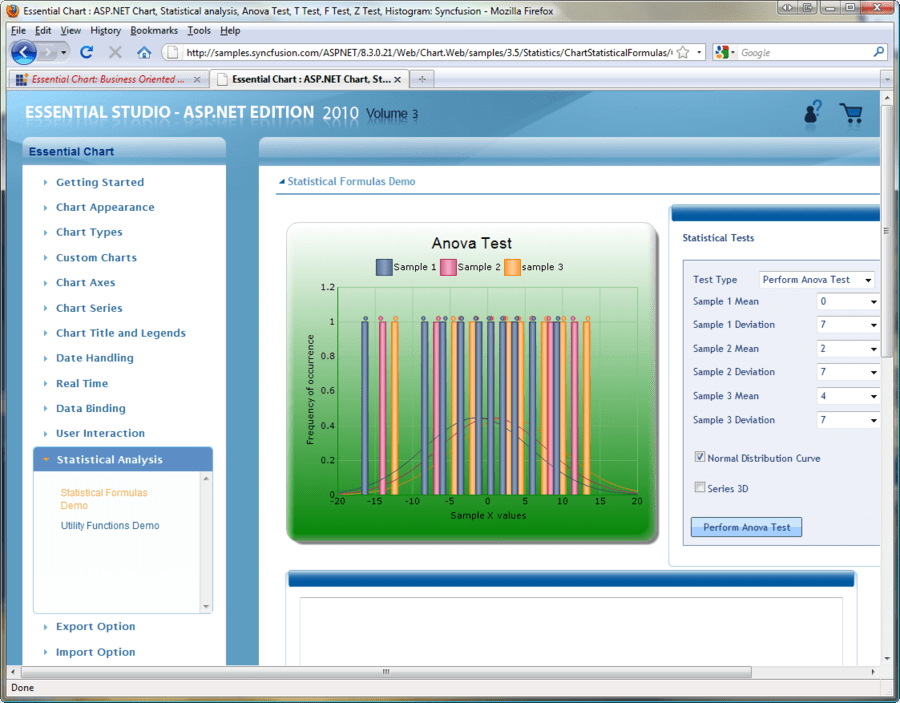The width and height of the screenshot is (900, 703).
Task: Go to home page via house icon
Action: pos(144,52)
